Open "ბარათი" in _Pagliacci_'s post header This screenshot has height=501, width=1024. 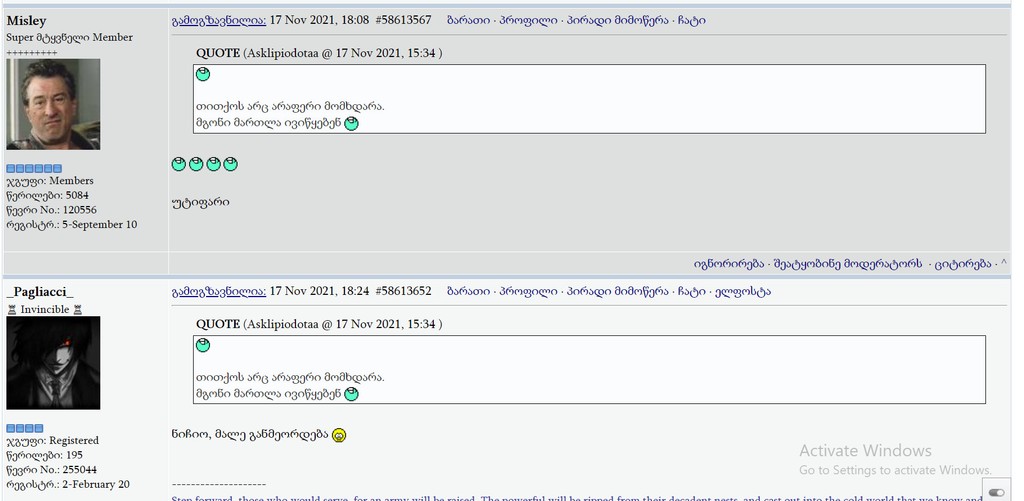click(x=469, y=291)
